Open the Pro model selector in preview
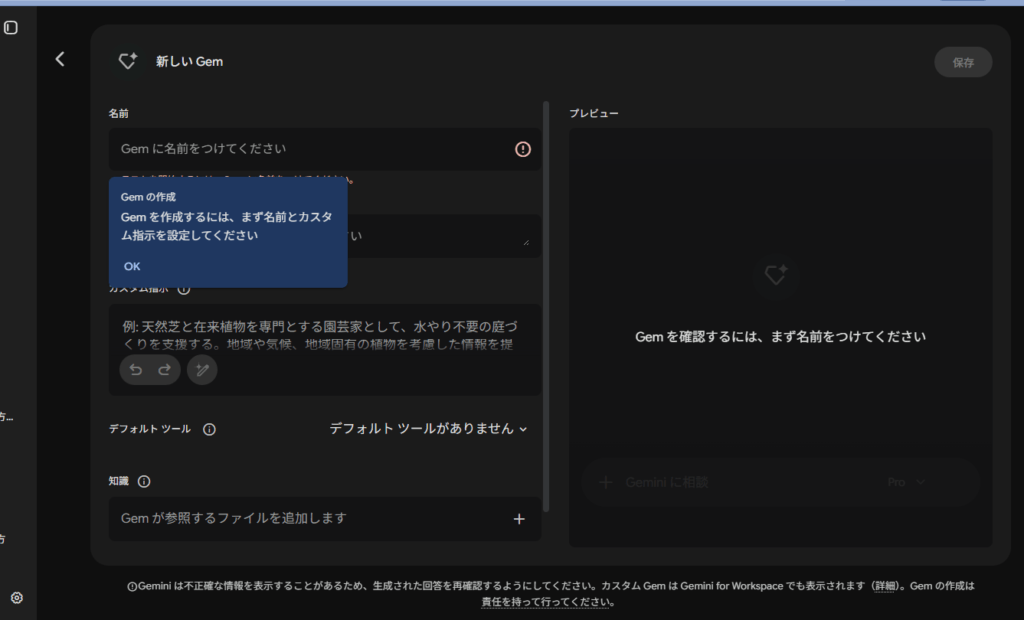This screenshot has width=1024, height=620. [906, 482]
